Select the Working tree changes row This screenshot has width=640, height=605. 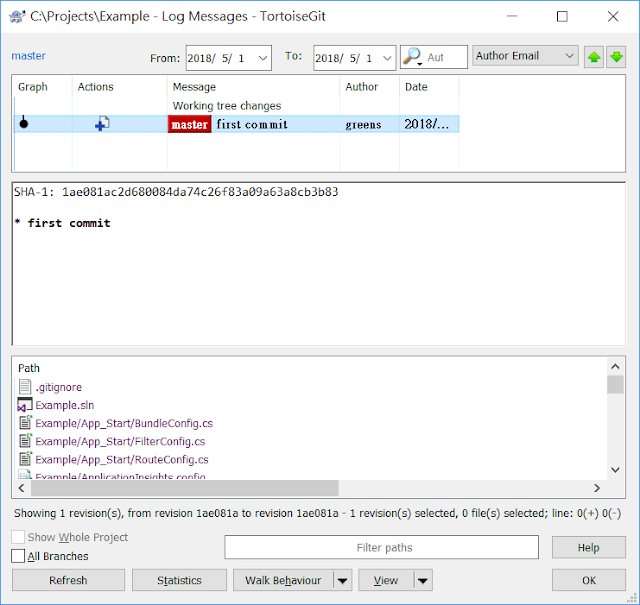[x=236, y=106]
